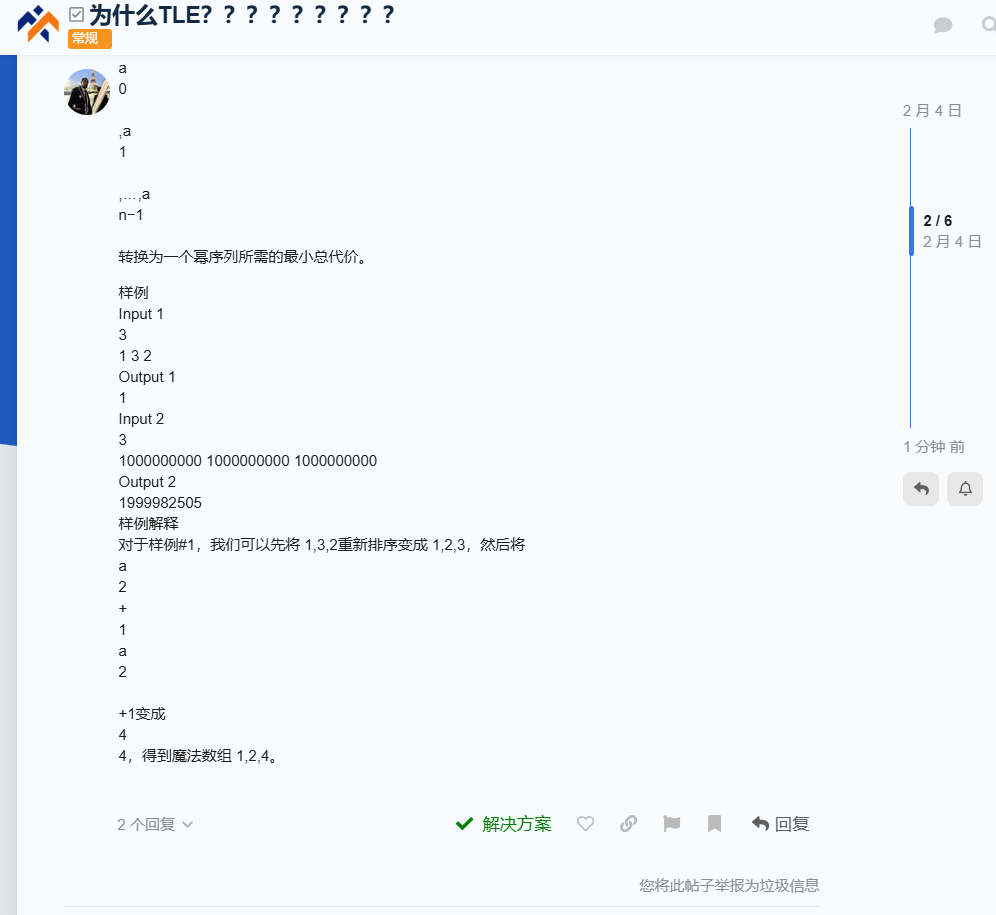
Task: Open the bell notification level selector
Action: [x=965, y=489]
